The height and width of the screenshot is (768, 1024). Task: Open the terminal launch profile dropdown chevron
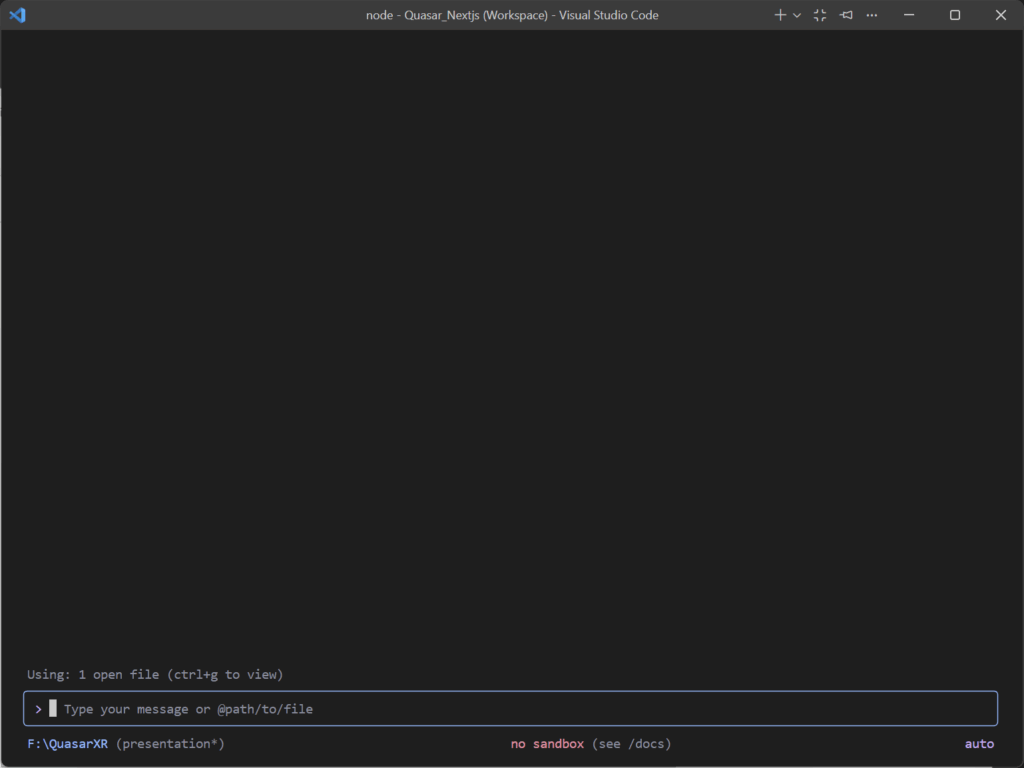coord(797,16)
